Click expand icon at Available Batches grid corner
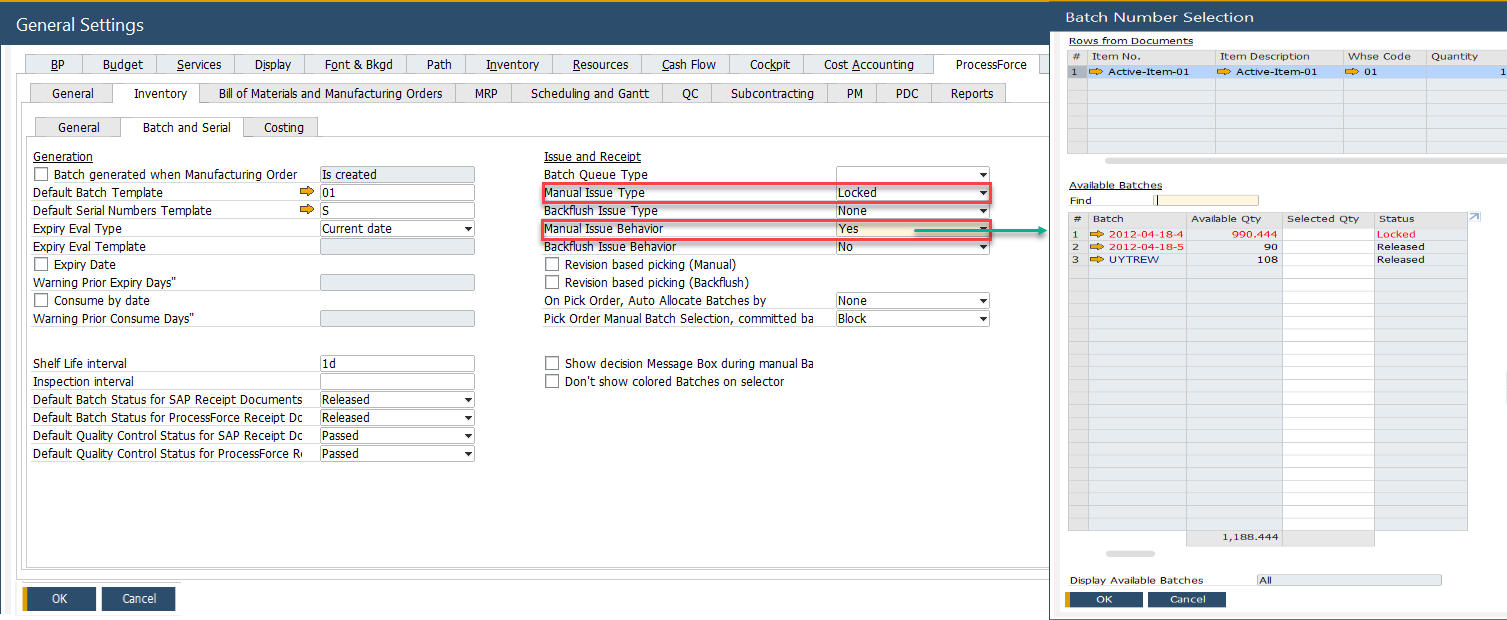The image size is (1507, 620). [x=1473, y=217]
